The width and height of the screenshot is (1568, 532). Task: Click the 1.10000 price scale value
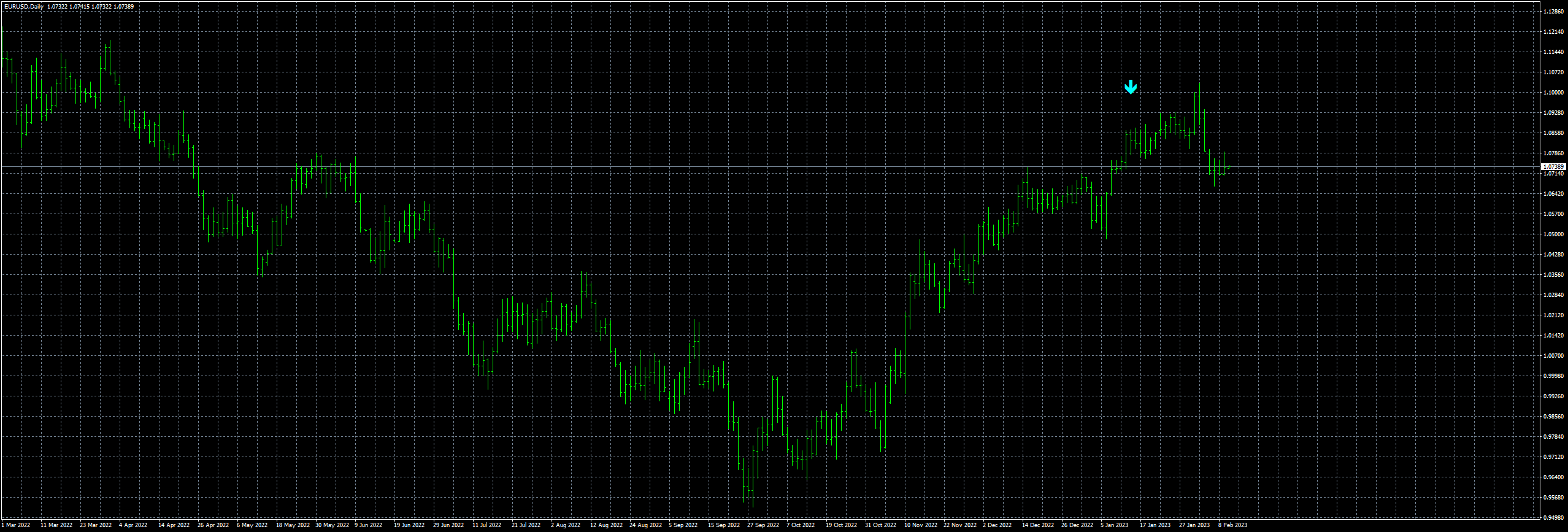[1553, 93]
